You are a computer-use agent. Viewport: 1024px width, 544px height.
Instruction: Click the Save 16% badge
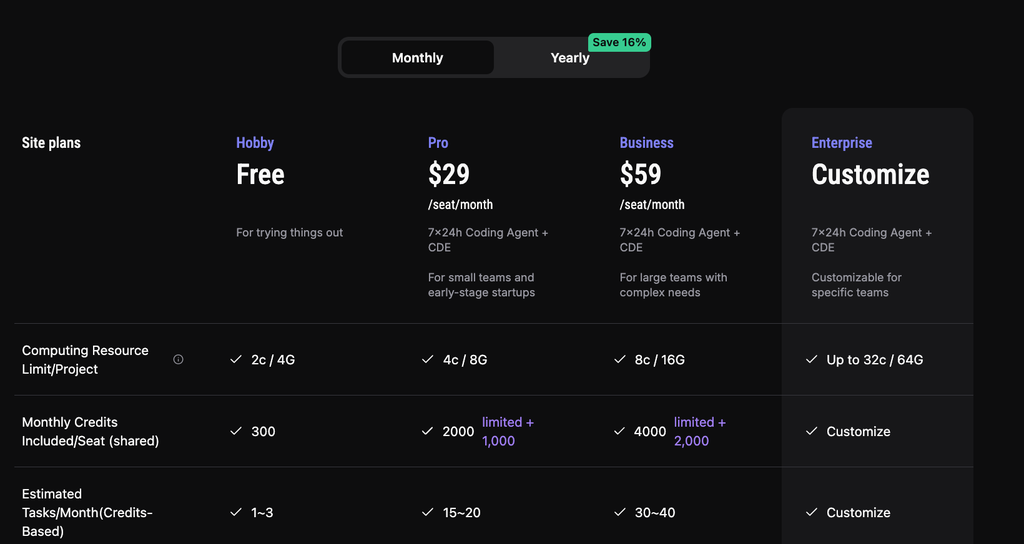[x=619, y=42]
